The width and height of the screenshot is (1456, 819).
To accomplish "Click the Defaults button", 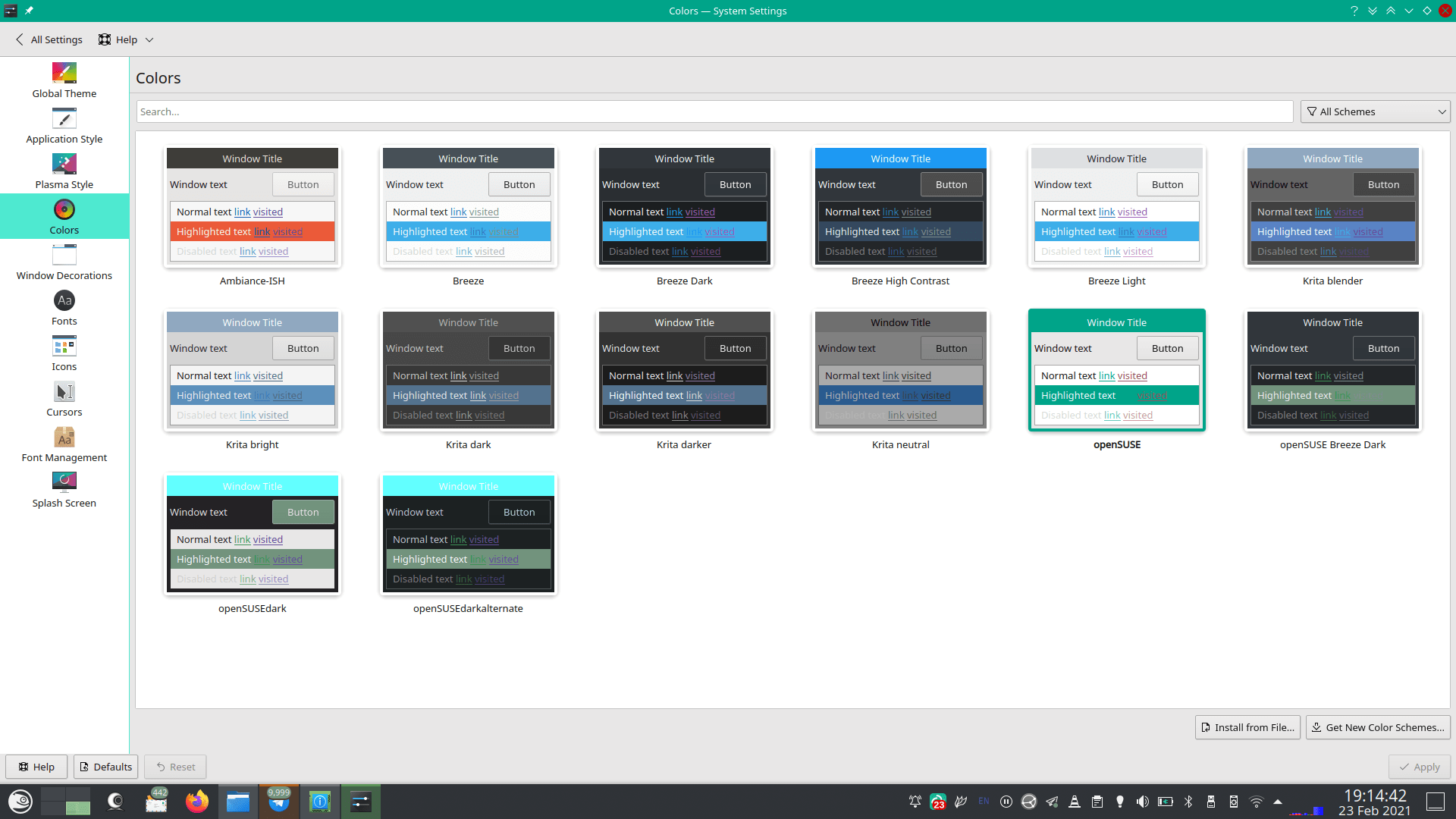I will pos(105,767).
